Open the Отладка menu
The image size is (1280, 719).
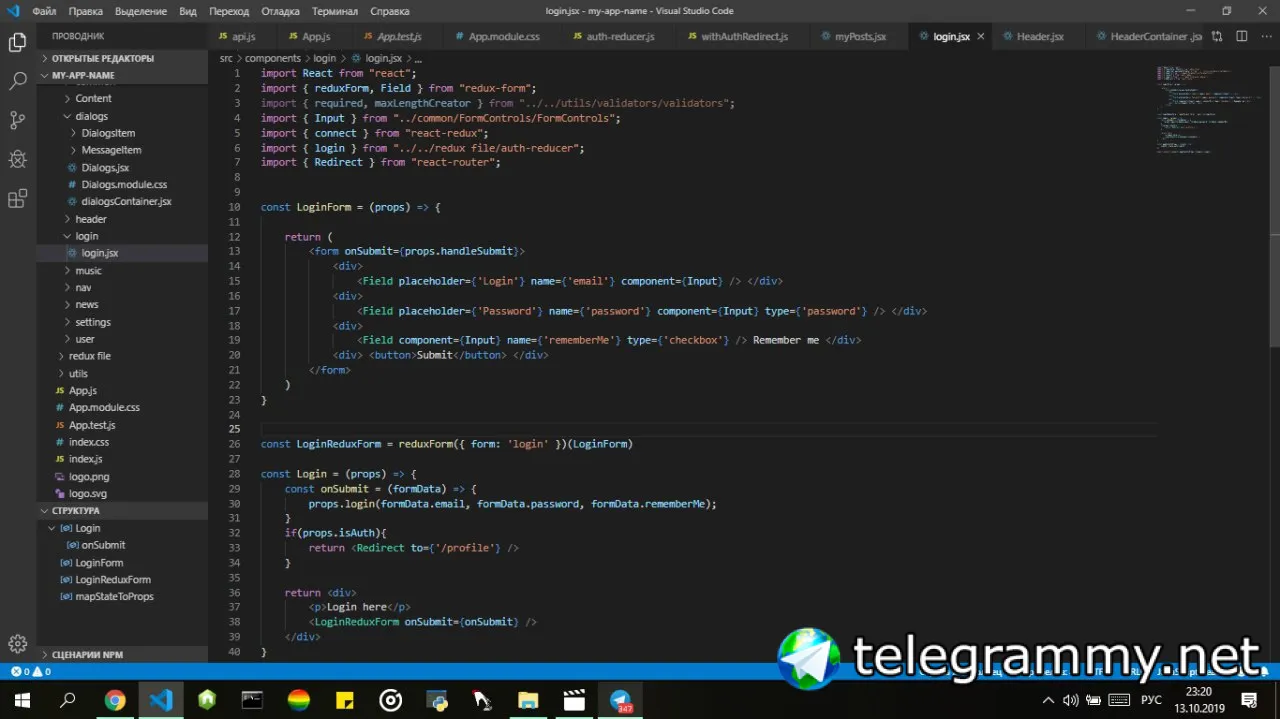280,11
